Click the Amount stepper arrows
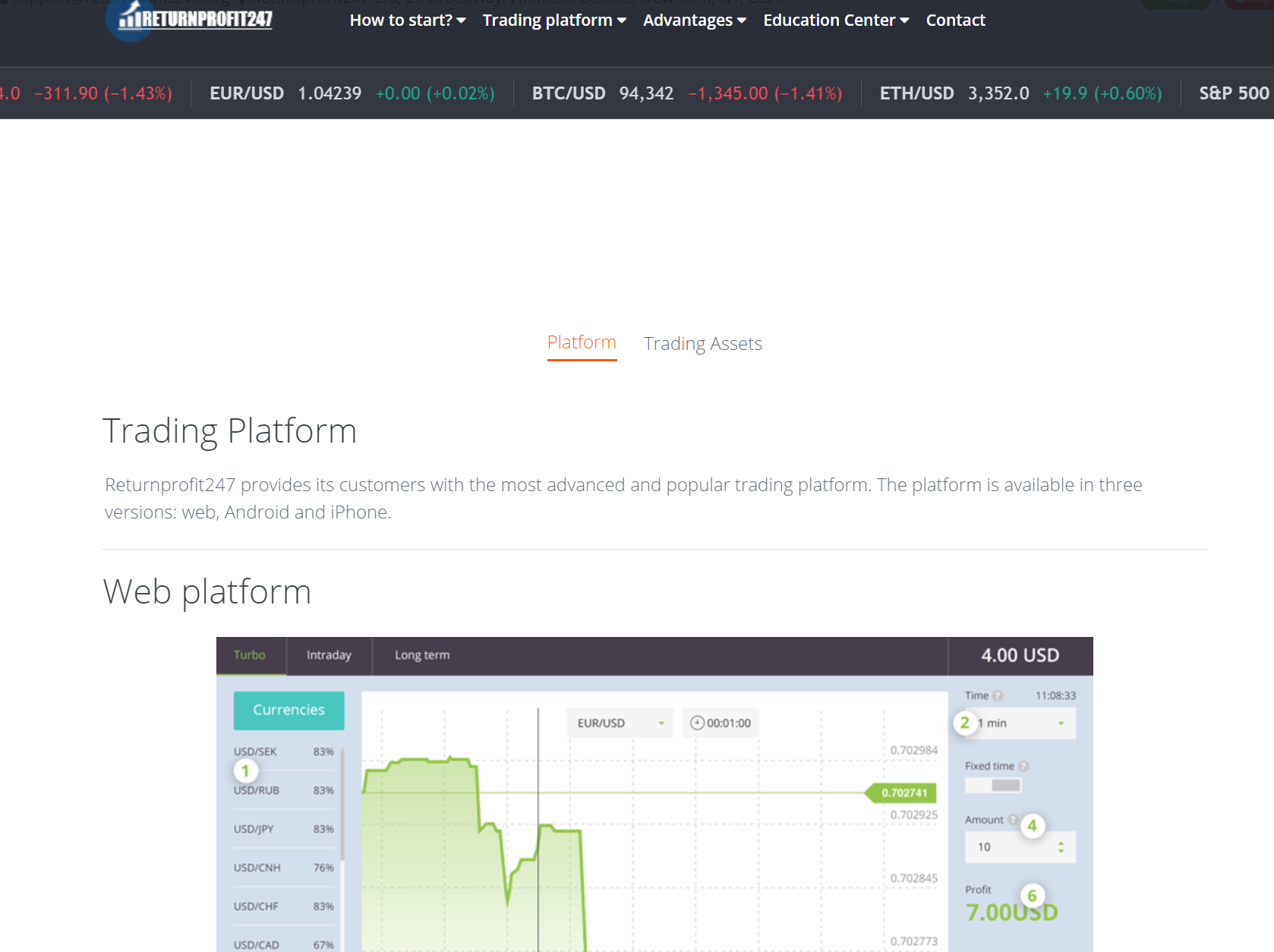The image size is (1274, 952). click(x=1061, y=847)
